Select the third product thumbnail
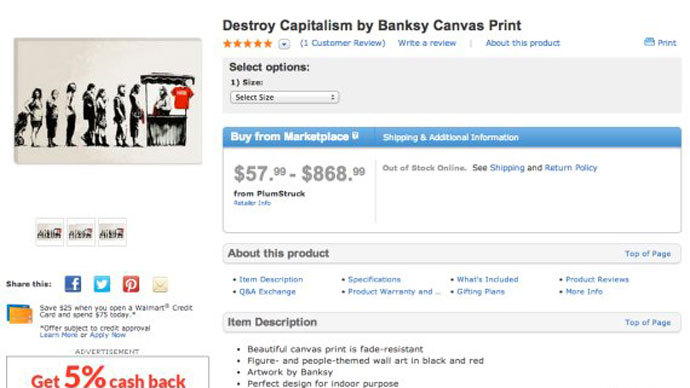690x388 pixels. (x=112, y=232)
